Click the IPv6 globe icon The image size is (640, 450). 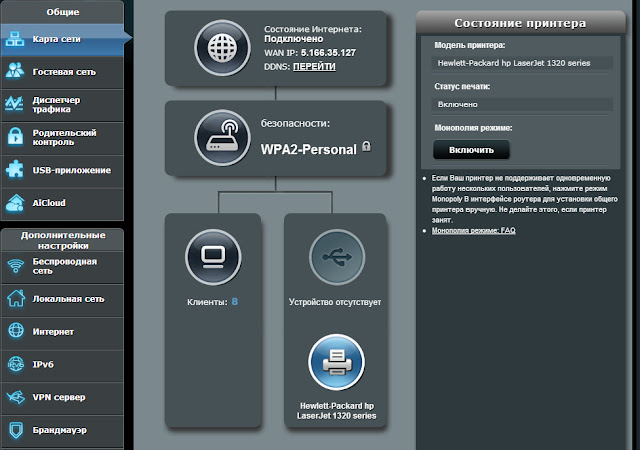point(16,364)
